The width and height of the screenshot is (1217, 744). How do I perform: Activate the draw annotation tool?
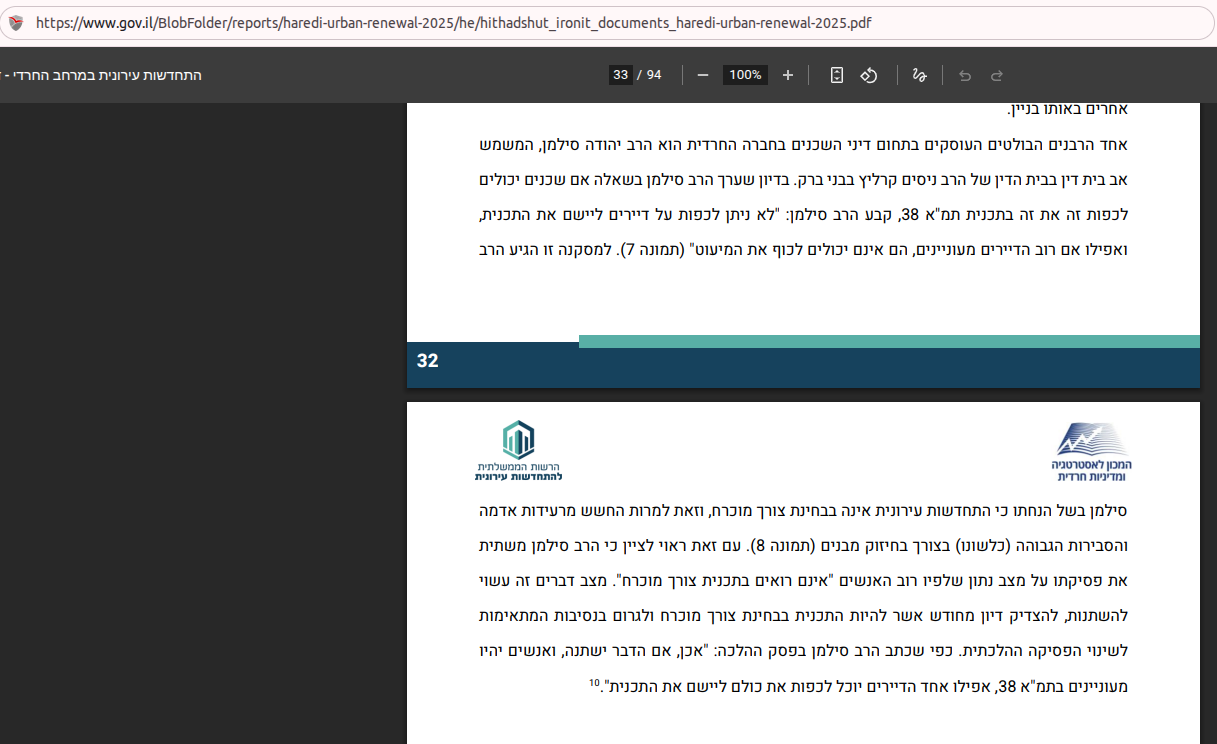pos(919,75)
